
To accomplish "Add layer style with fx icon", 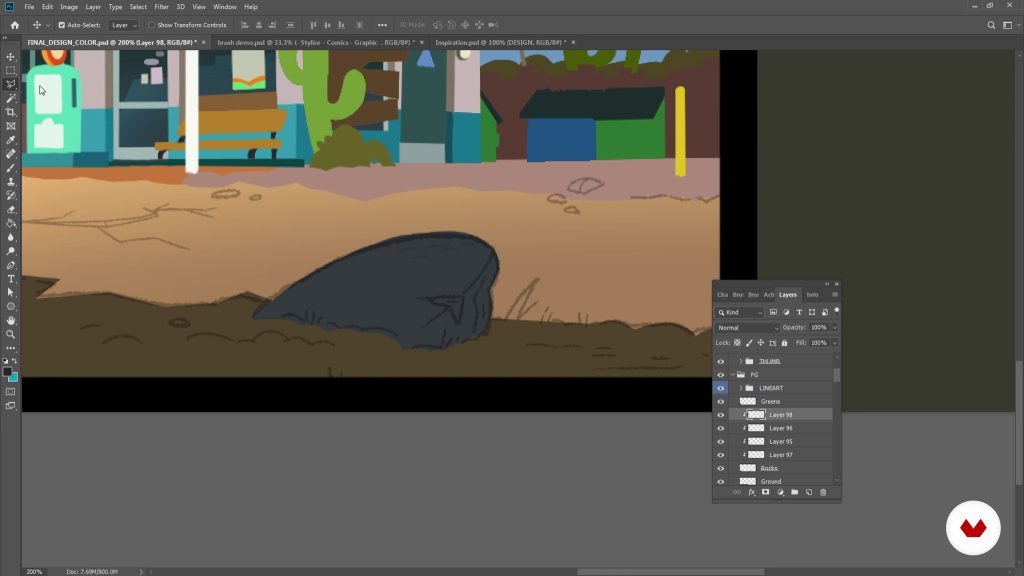I will [751, 492].
